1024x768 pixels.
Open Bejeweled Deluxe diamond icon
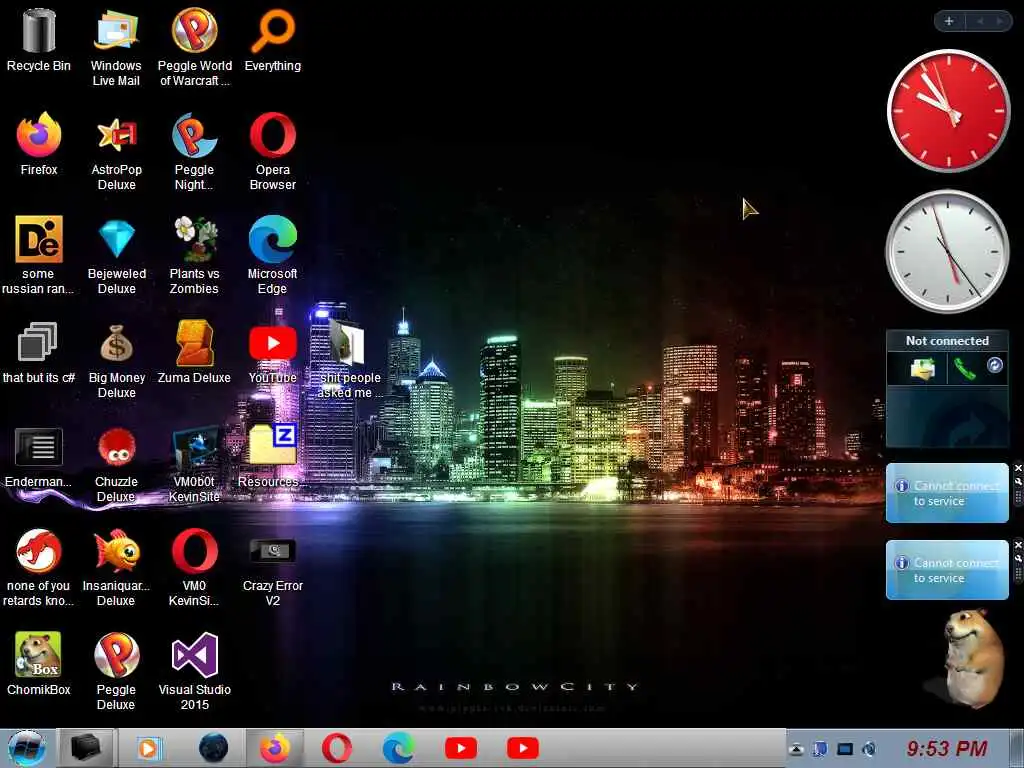[x=116, y=256]
